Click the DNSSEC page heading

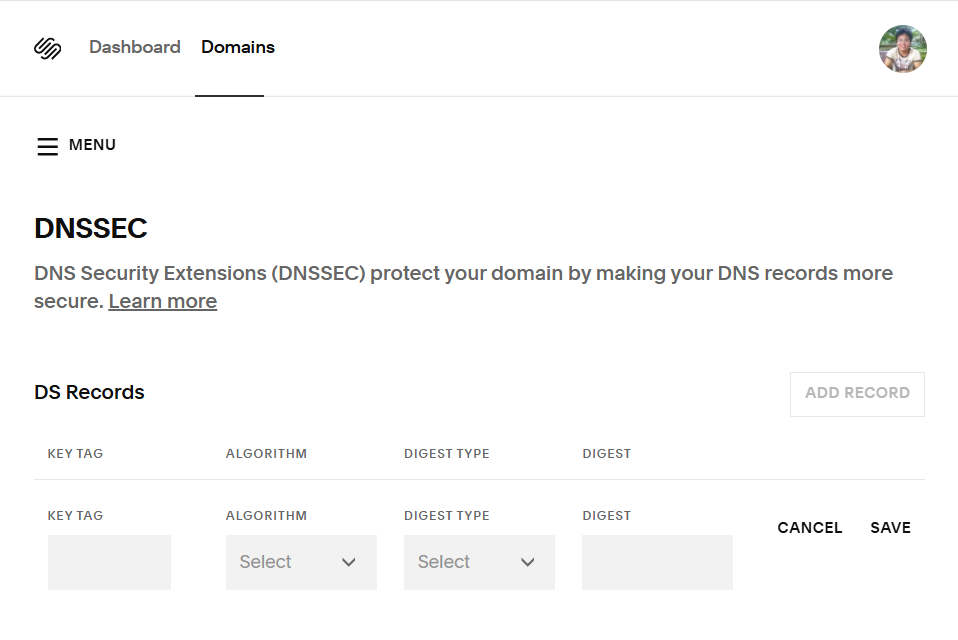click(91, 228)
